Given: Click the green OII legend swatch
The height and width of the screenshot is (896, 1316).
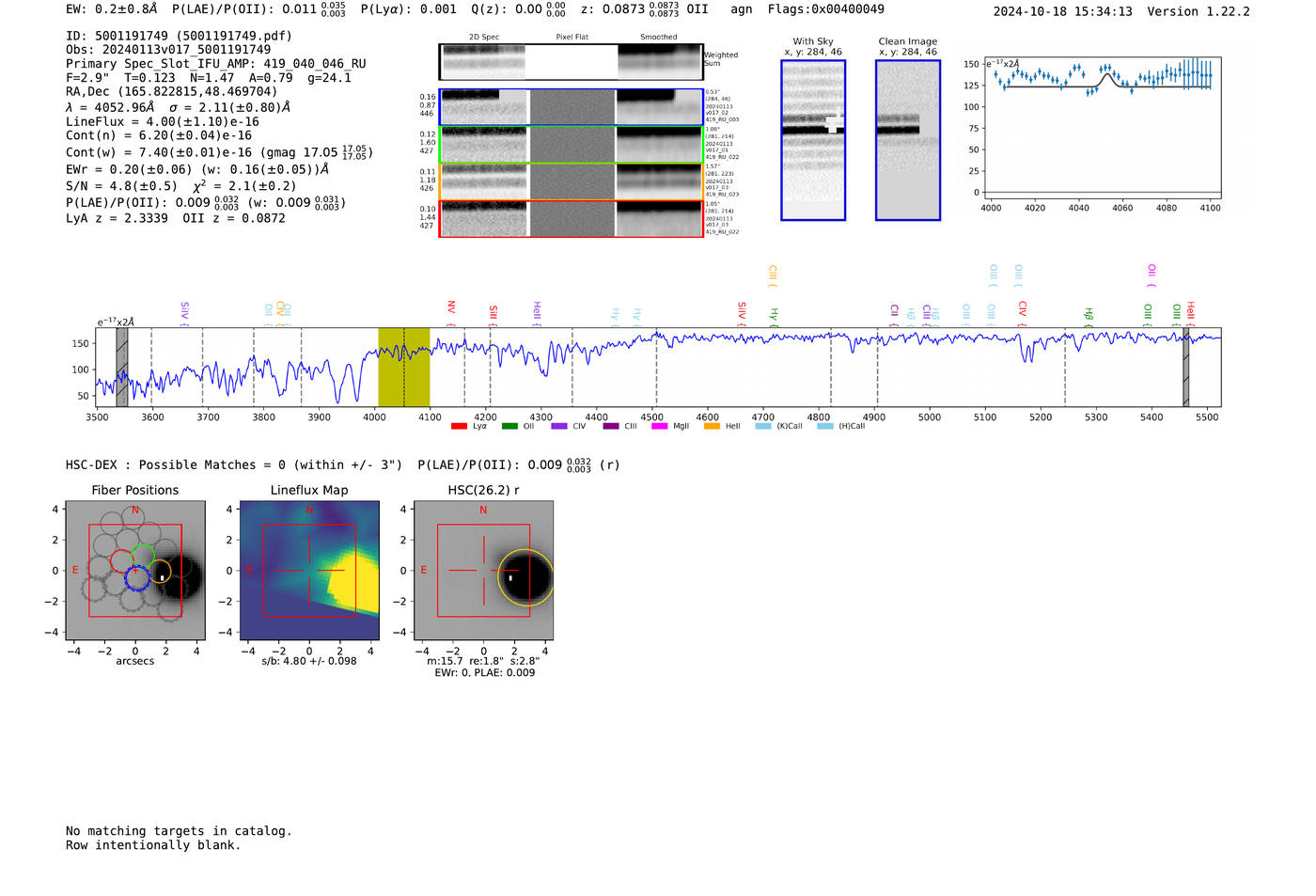Looking at the screenshot, I should pos(509,427).
